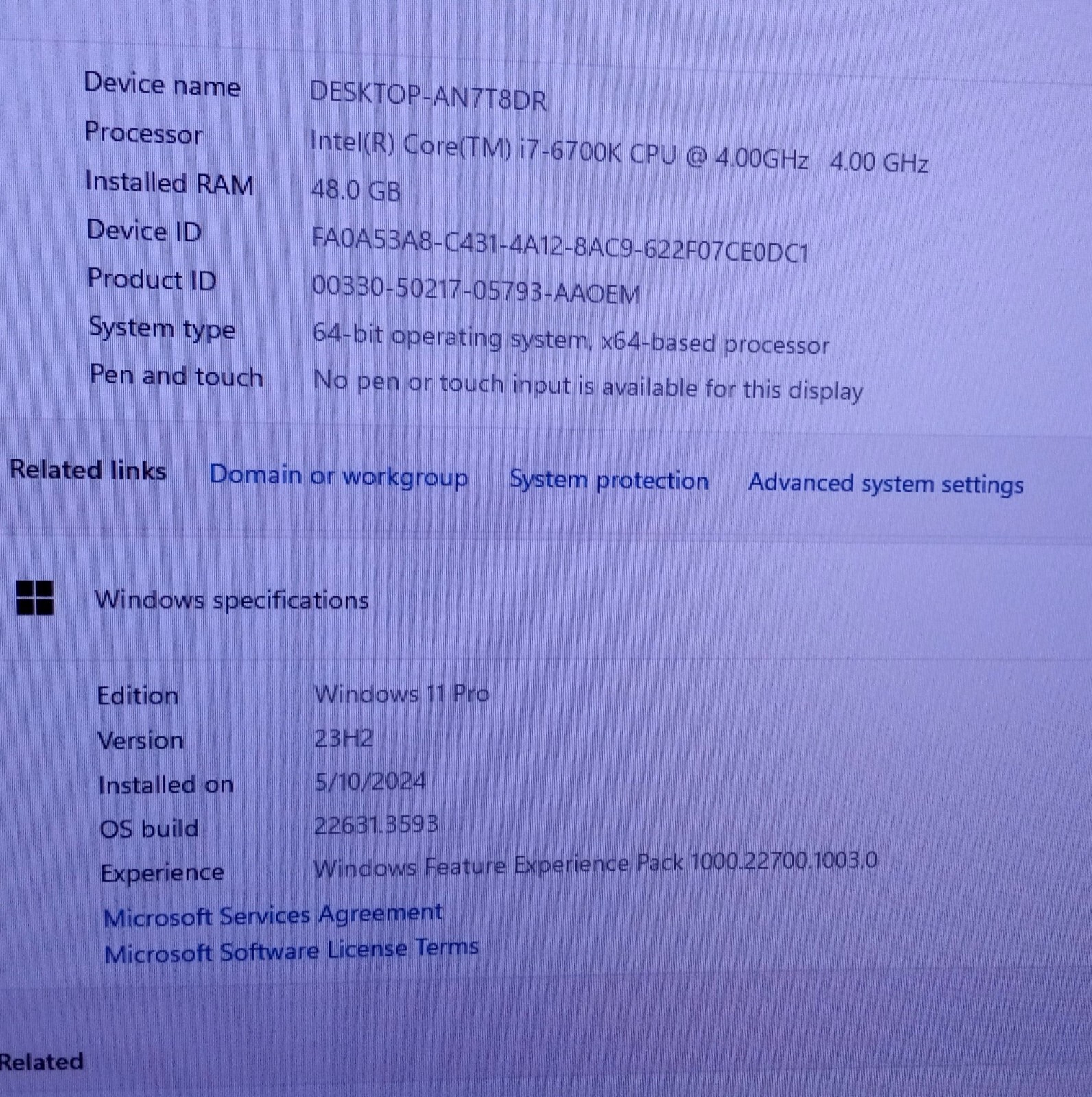This screenshot has width=1092, height=1097.
Task: Click the installed on date 5/10/2024
Action: (370, 782)
